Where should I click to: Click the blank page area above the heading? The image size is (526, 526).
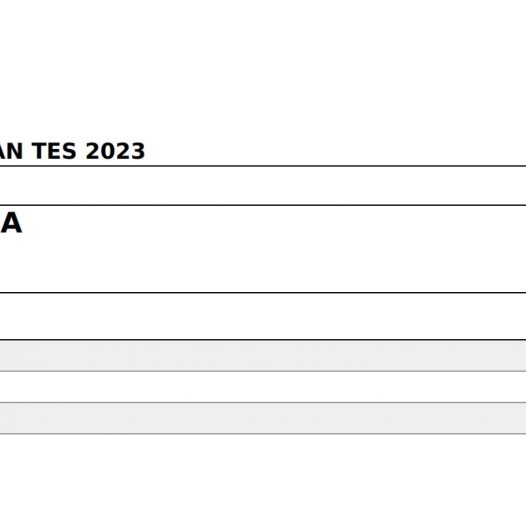[x=263, y=67]
